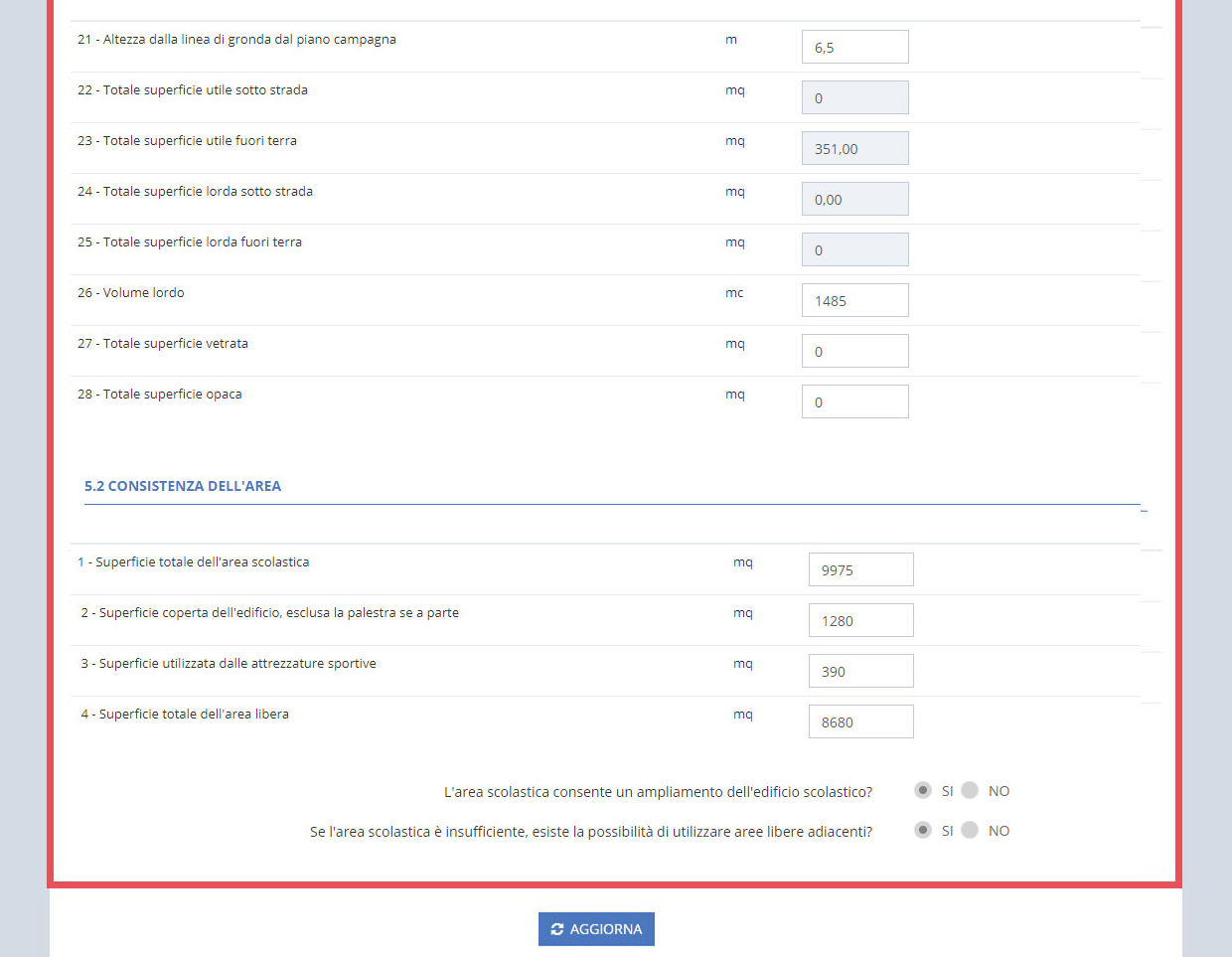Click the attrezzature sportive surface field showing 390

pyautogui.click(x=860, y=670)
